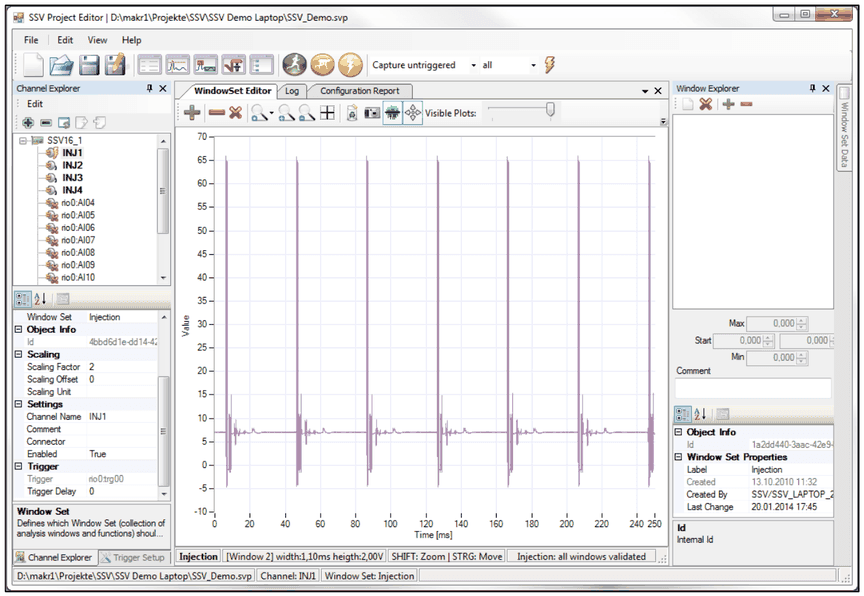Collapse the SSV16_1 tree node
The height and width of the screenshot is (596, 864).
point(23,140)
